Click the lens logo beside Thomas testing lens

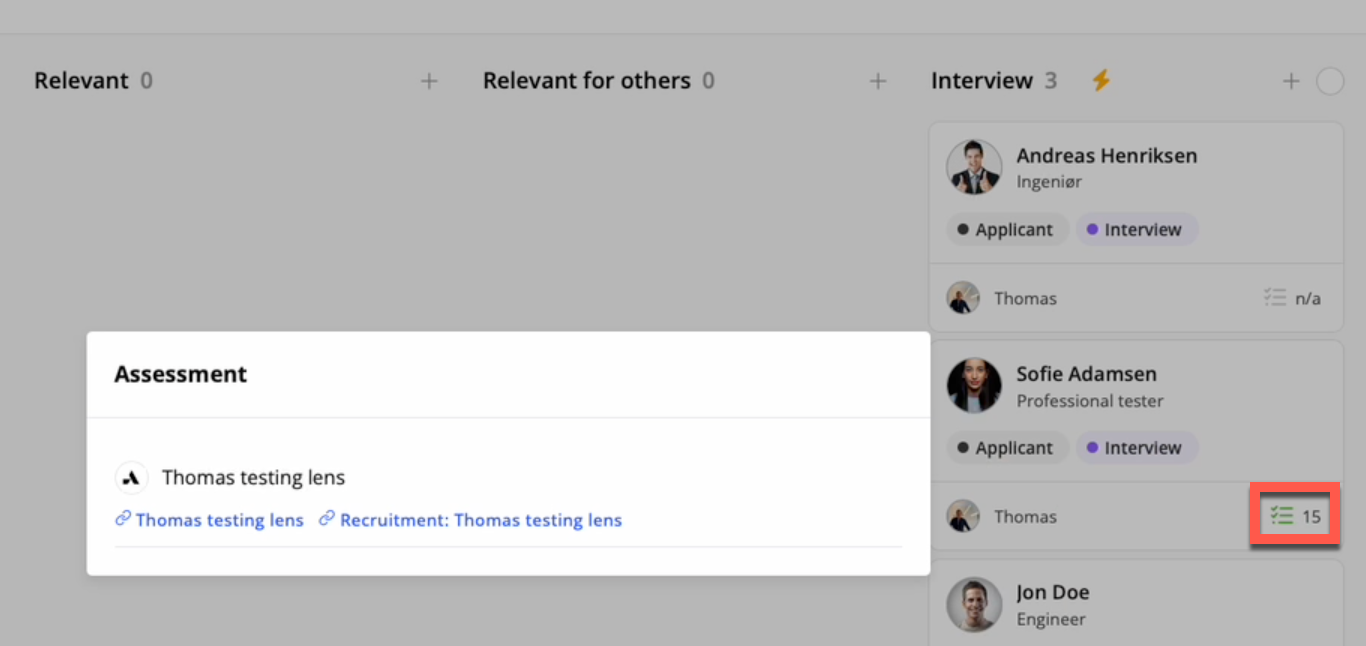(131, 478)
